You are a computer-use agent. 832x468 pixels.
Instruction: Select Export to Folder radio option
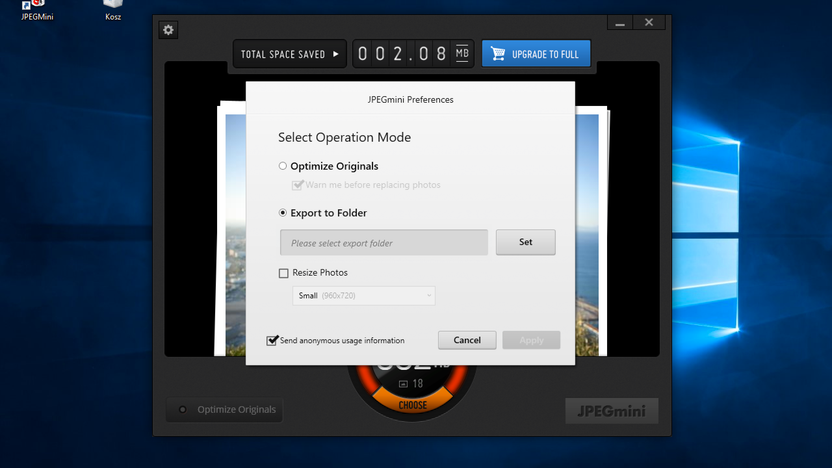click(x=283, y=213)
